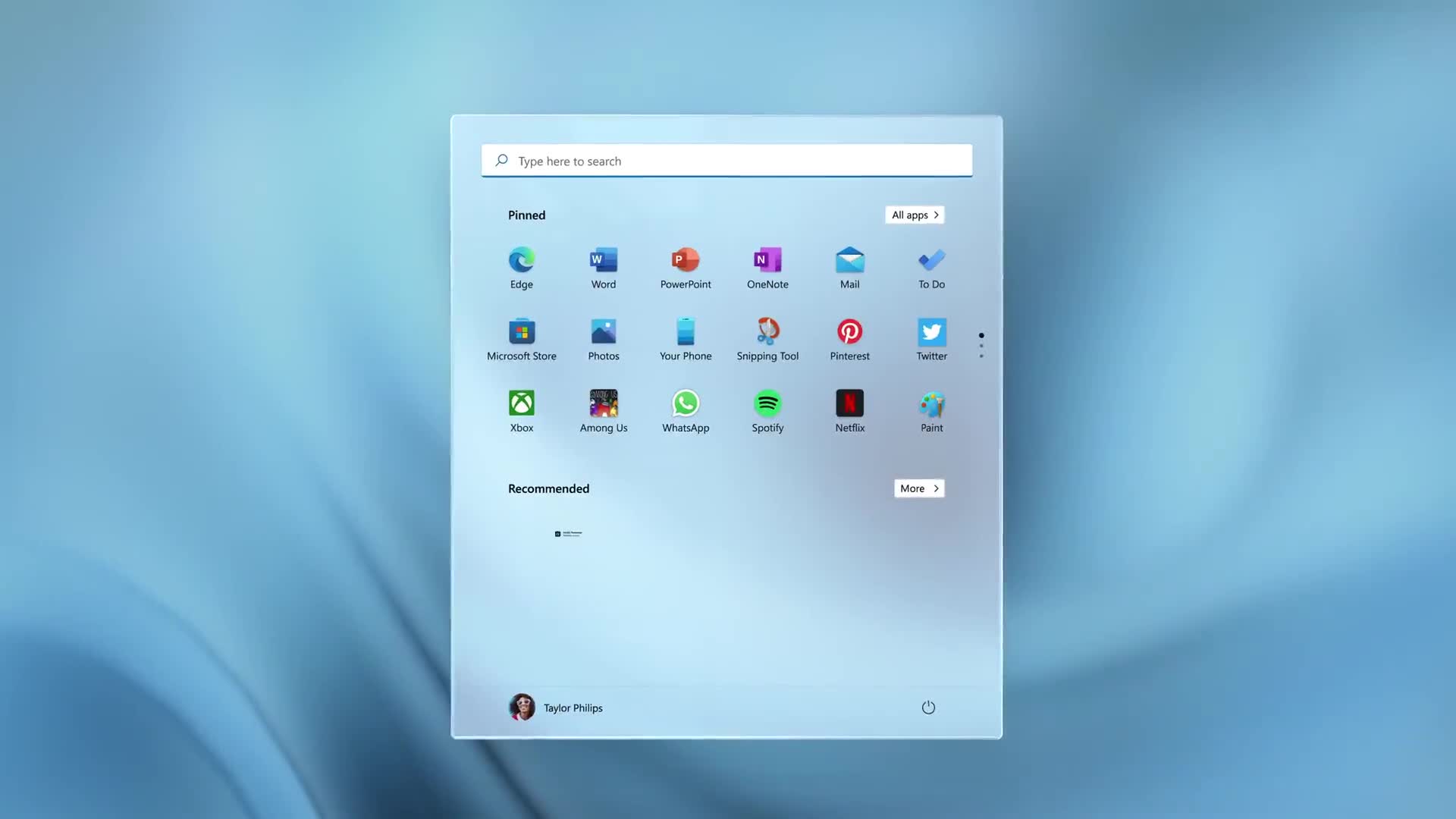Launch Spotify
1456x819 pixels.
tap(767, 403)
